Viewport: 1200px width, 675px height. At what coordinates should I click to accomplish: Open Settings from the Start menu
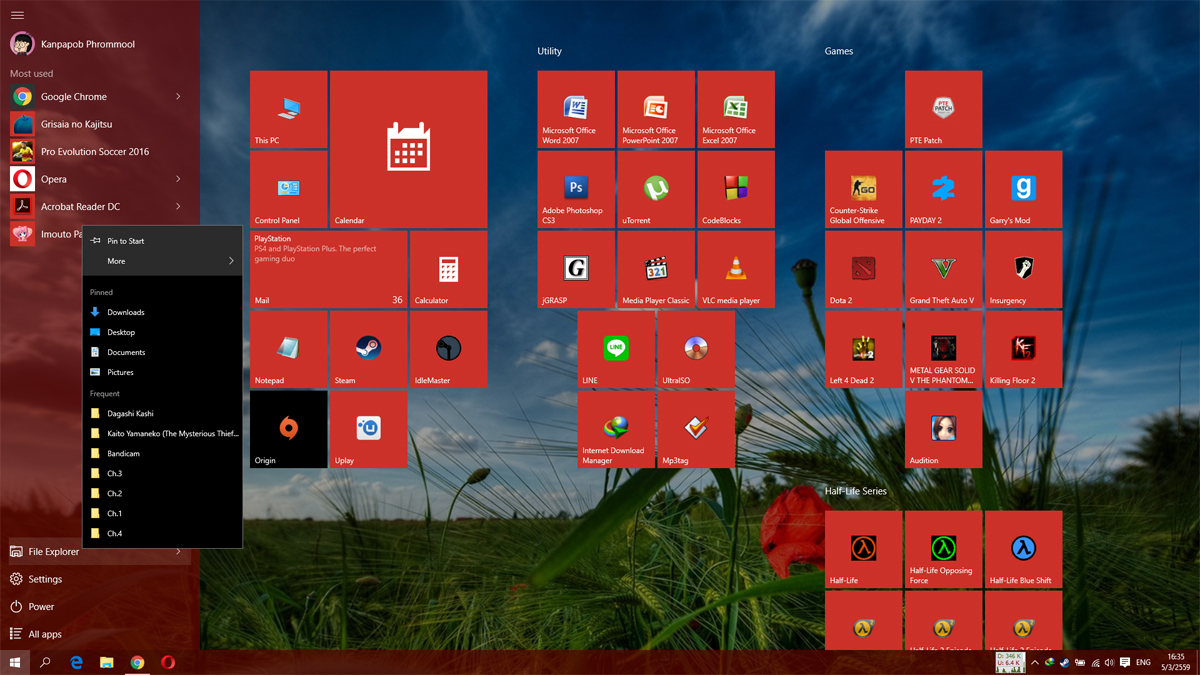point(45,579)
